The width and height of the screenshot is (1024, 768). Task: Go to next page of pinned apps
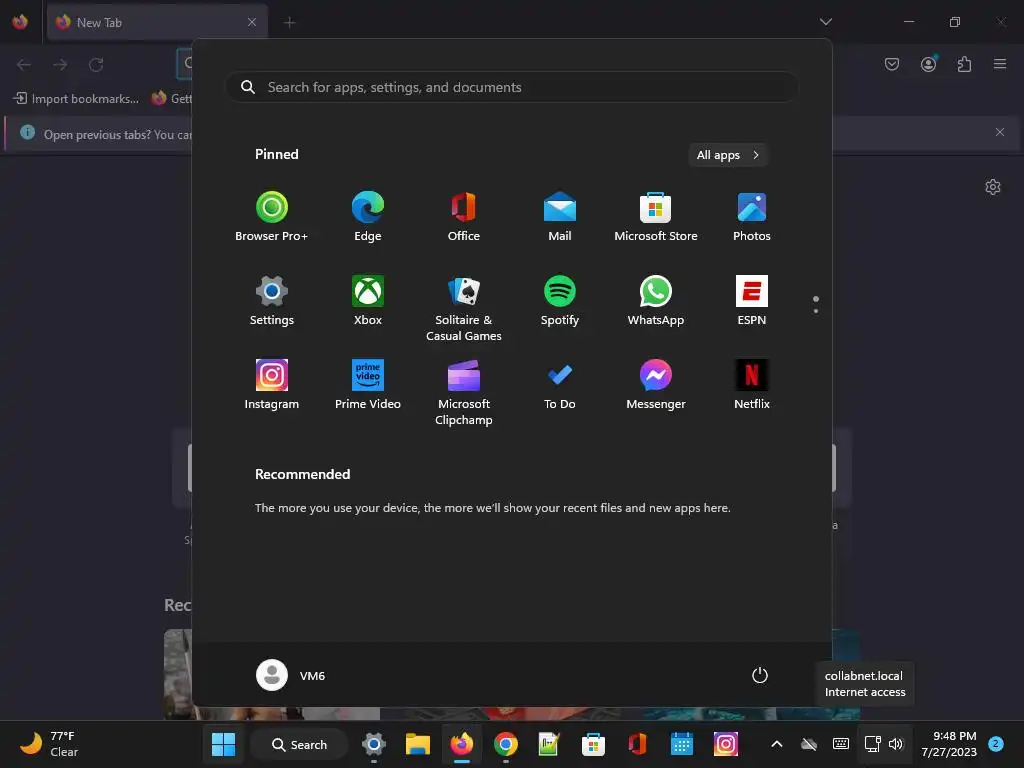pos(816,311)
